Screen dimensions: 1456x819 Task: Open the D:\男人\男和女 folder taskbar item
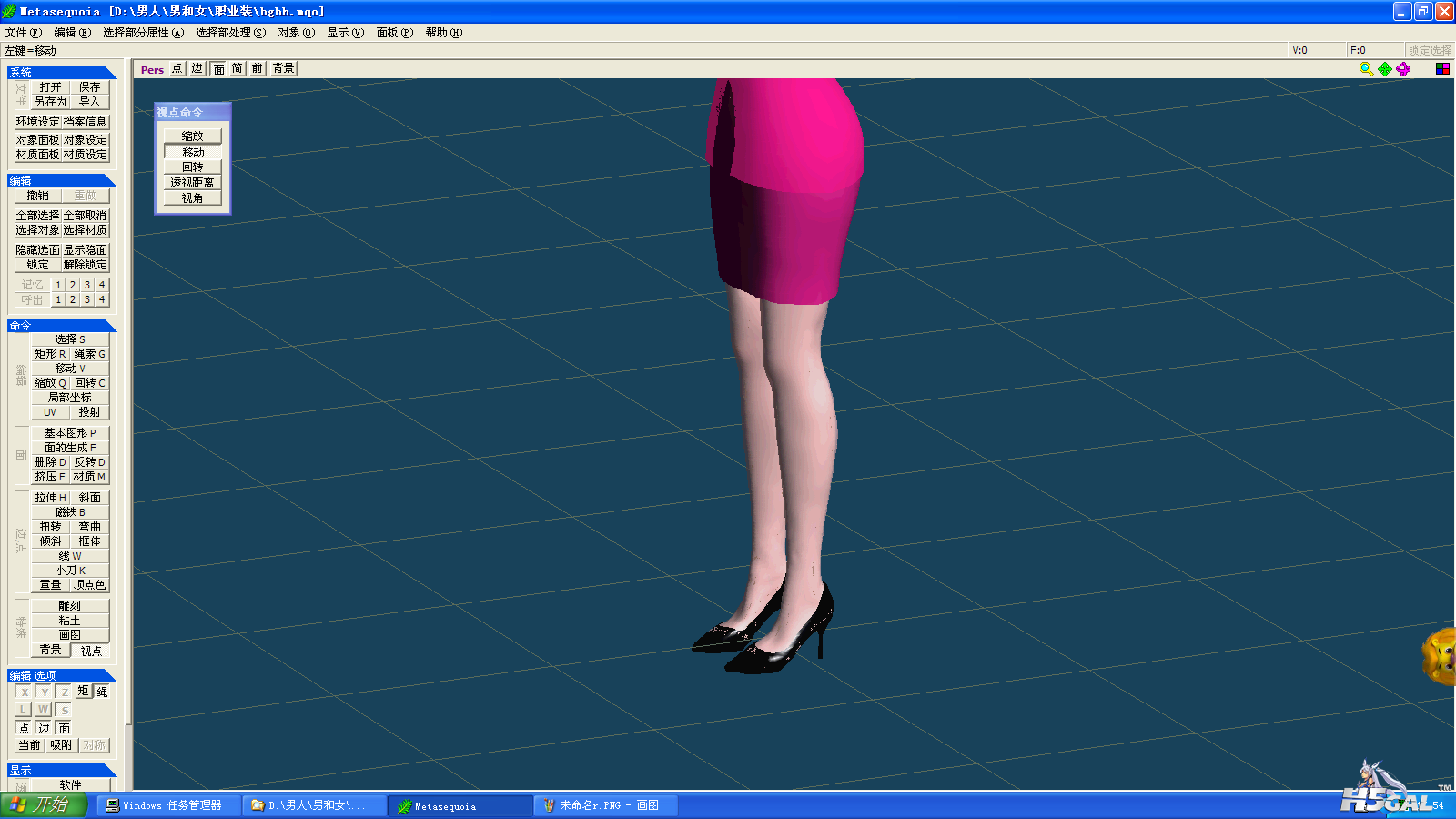click(314, 805)
